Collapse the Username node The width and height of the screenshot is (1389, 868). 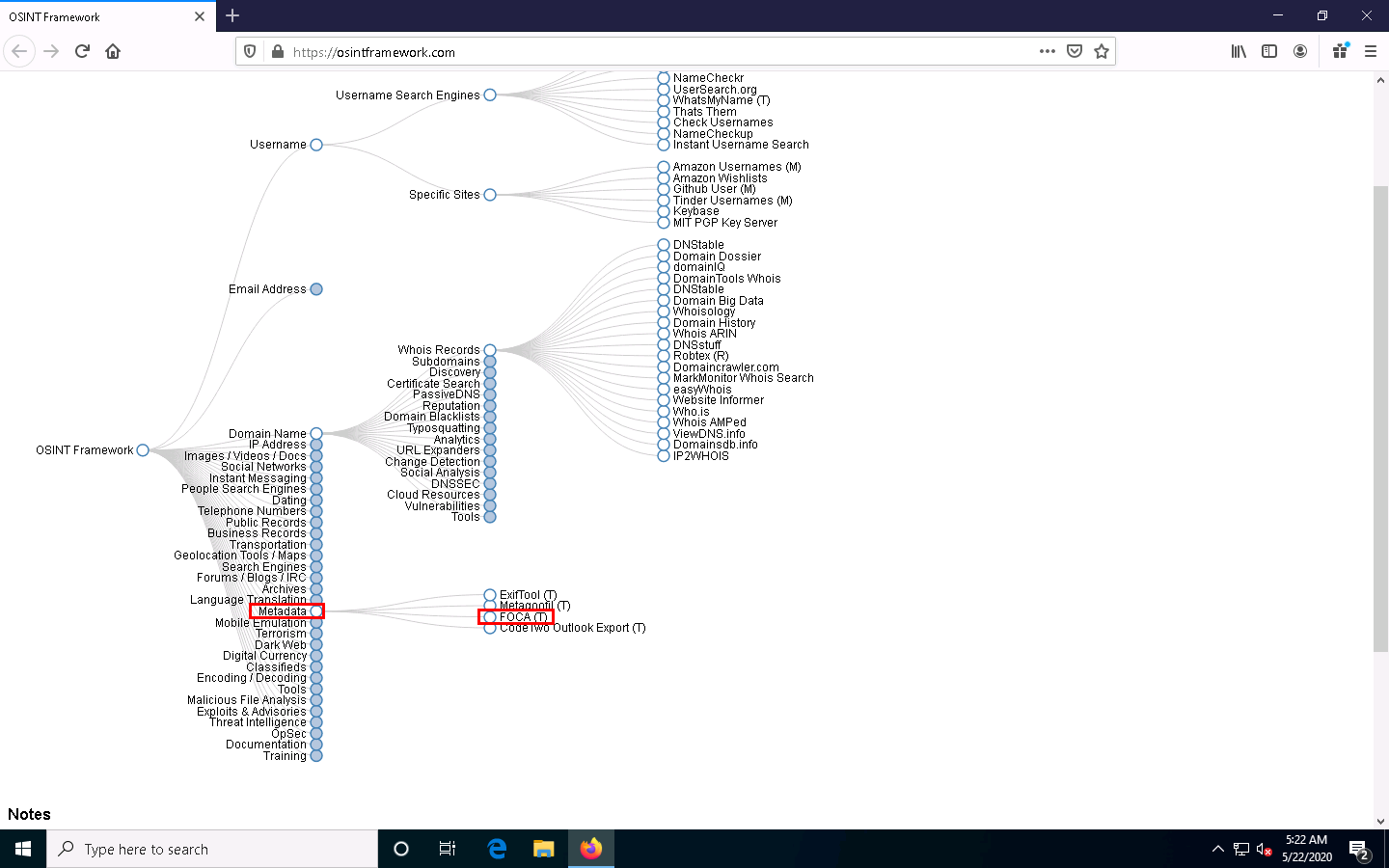(x=316, y=145)
